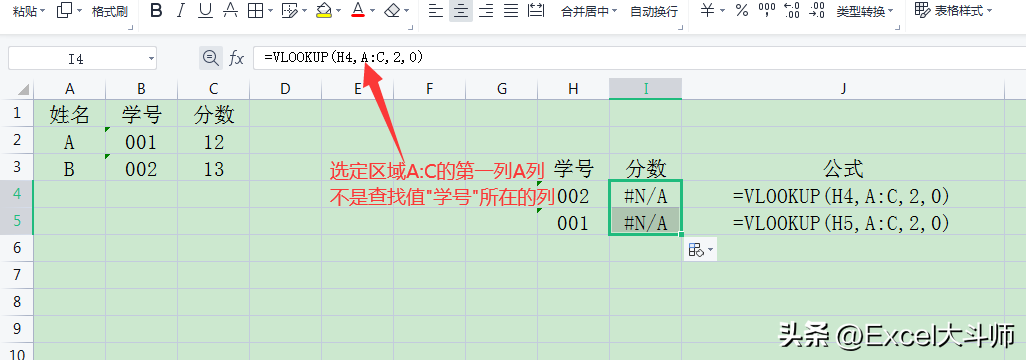The width and height of the screenshot is (1026, 360).
Task: Expand the copy dropdown arrow
Action: click(x=80, y=11)
